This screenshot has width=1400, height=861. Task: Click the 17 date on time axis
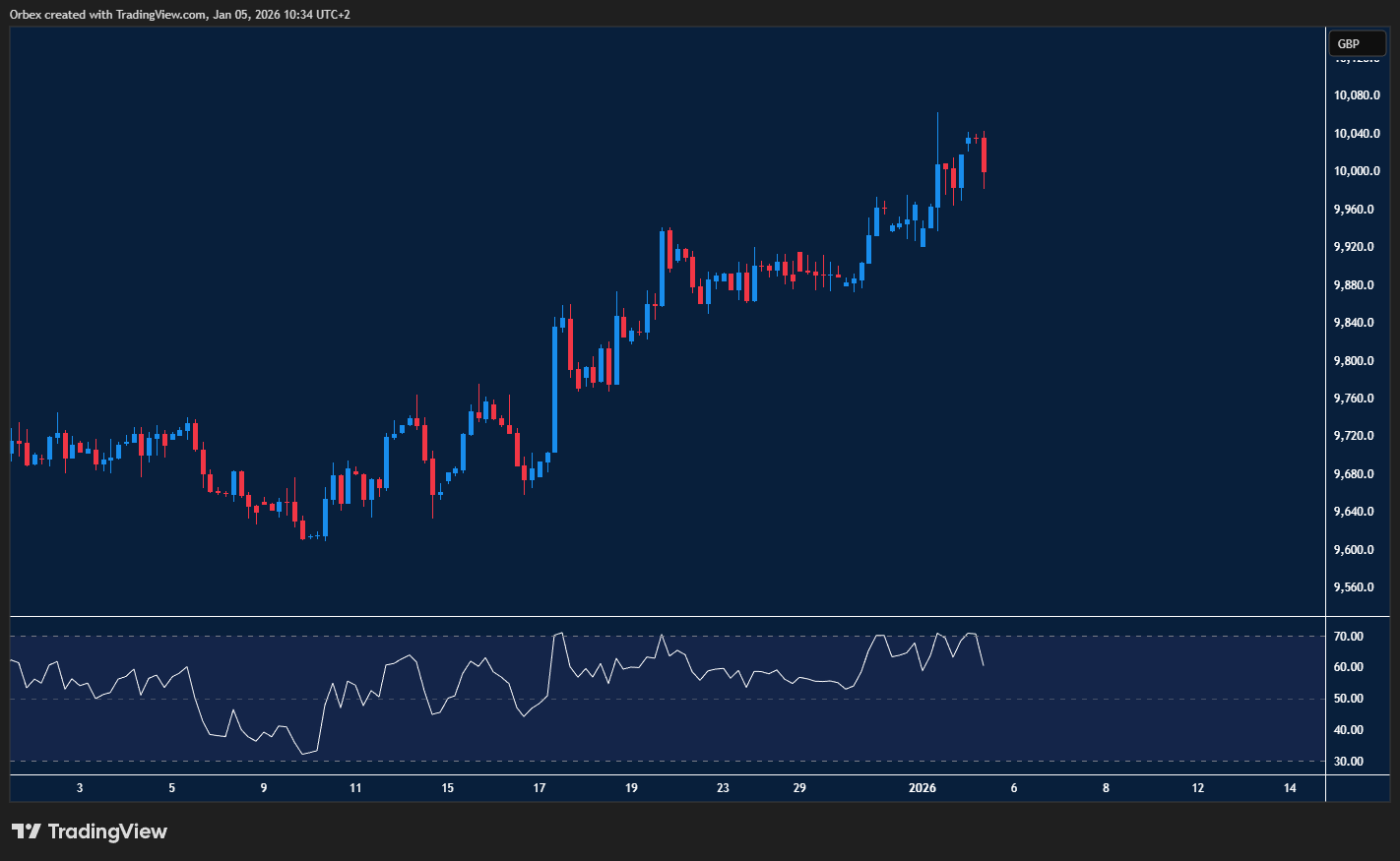(x=540, y=788)
